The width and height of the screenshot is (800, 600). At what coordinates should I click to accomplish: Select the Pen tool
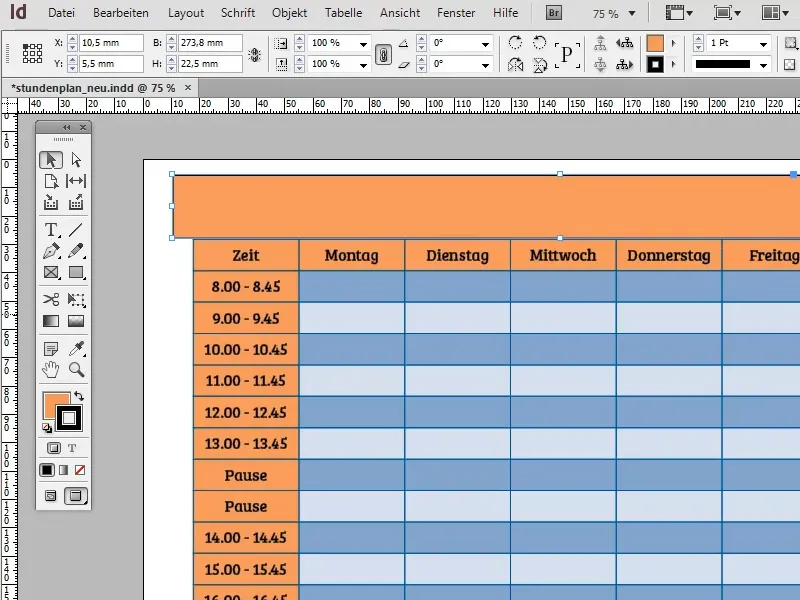[51, 251]
